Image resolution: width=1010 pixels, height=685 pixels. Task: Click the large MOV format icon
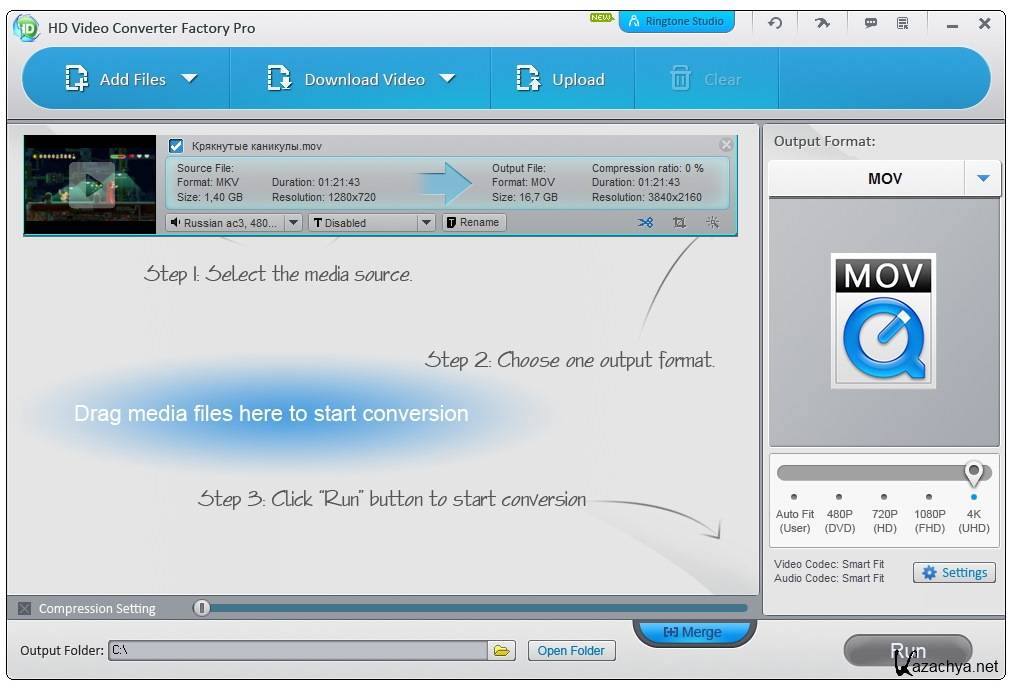pyautogui.click(x=883, y=321)
